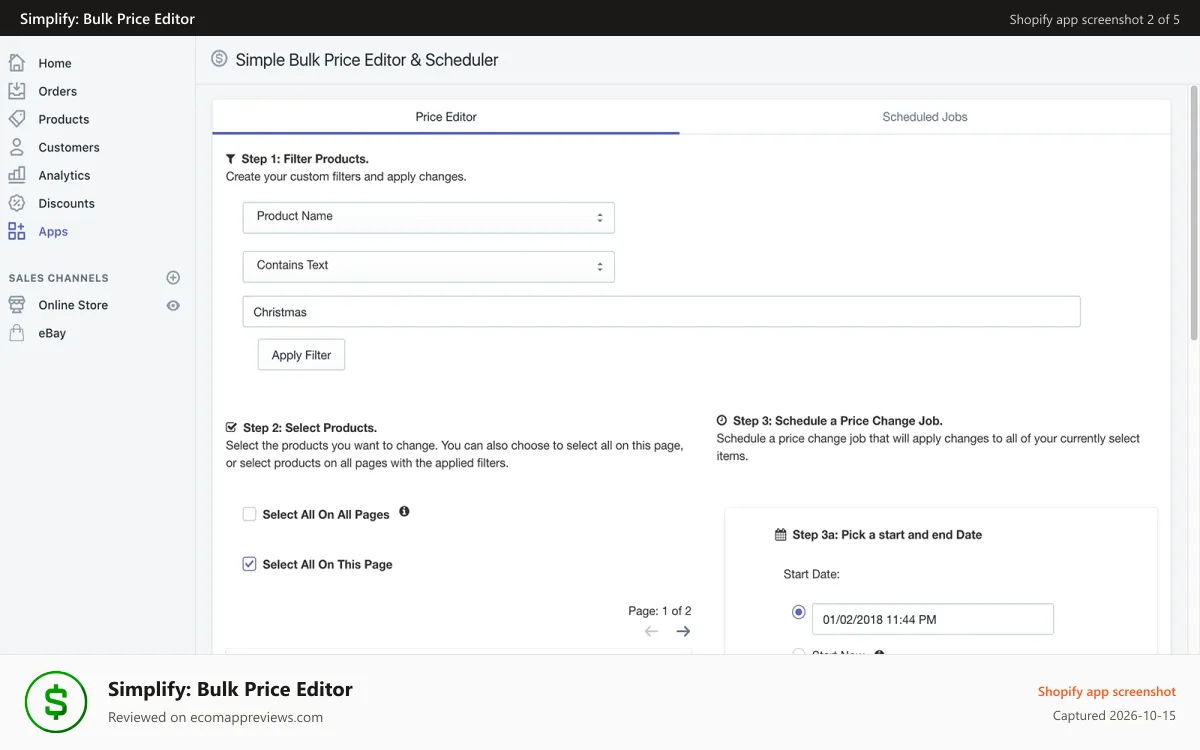
Task: Click the calendar icon at Step 3a
Action: click(x=781, y=535)
